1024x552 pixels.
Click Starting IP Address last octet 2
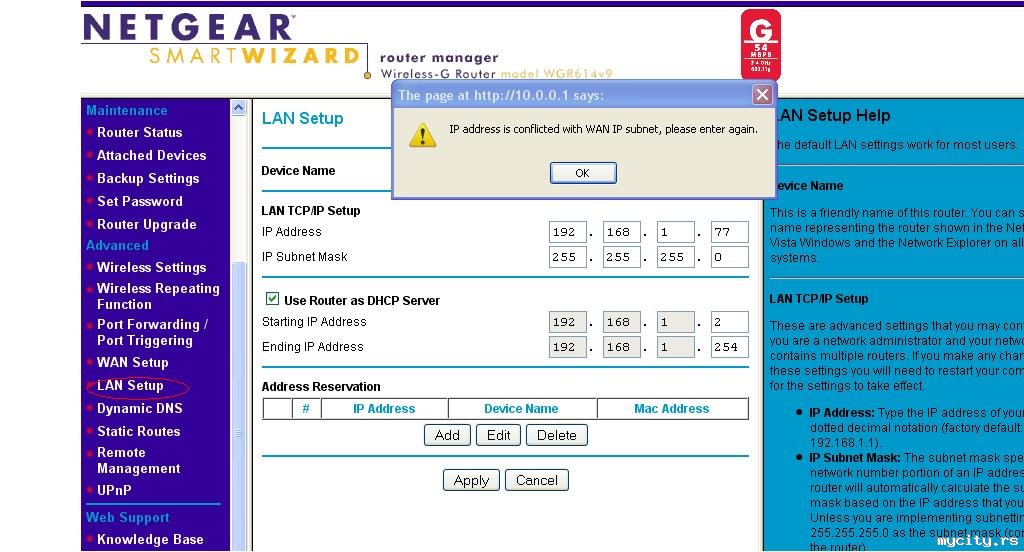click(729, 322)
